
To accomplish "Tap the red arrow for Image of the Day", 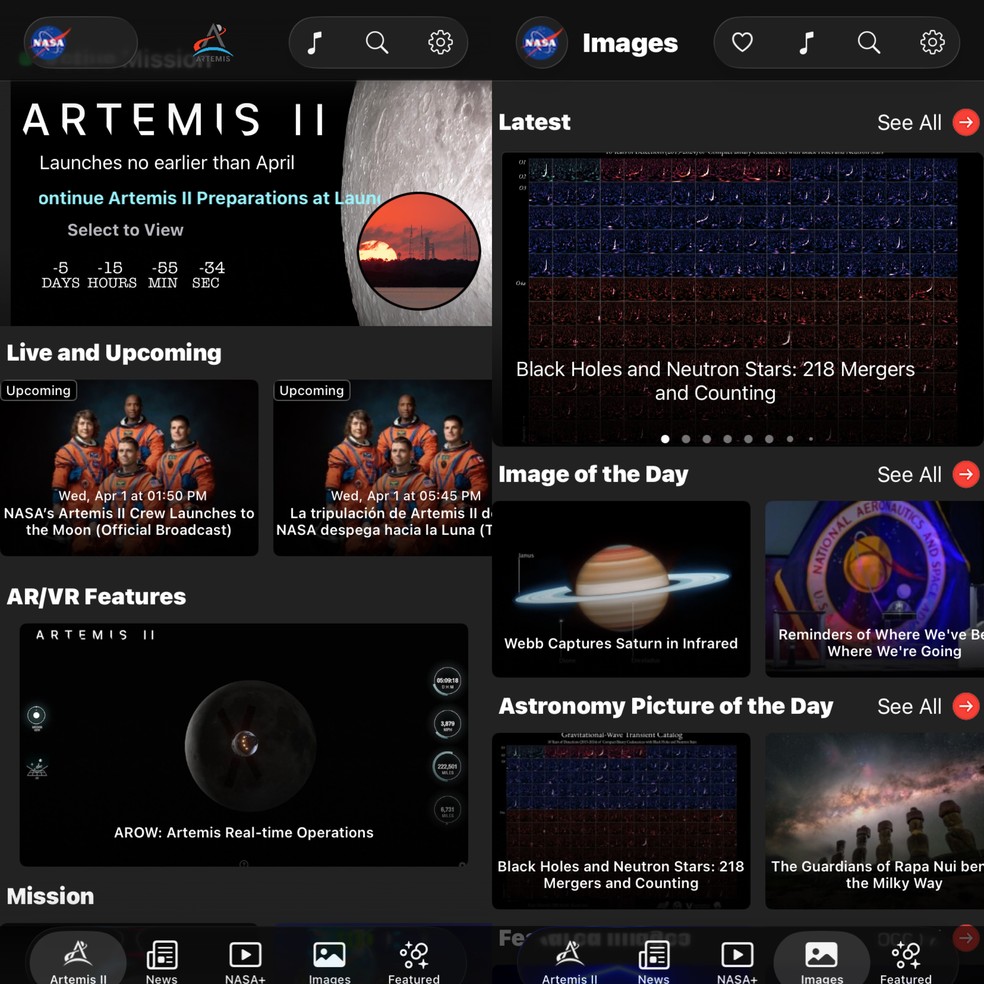I will click(x=965, y=474).
